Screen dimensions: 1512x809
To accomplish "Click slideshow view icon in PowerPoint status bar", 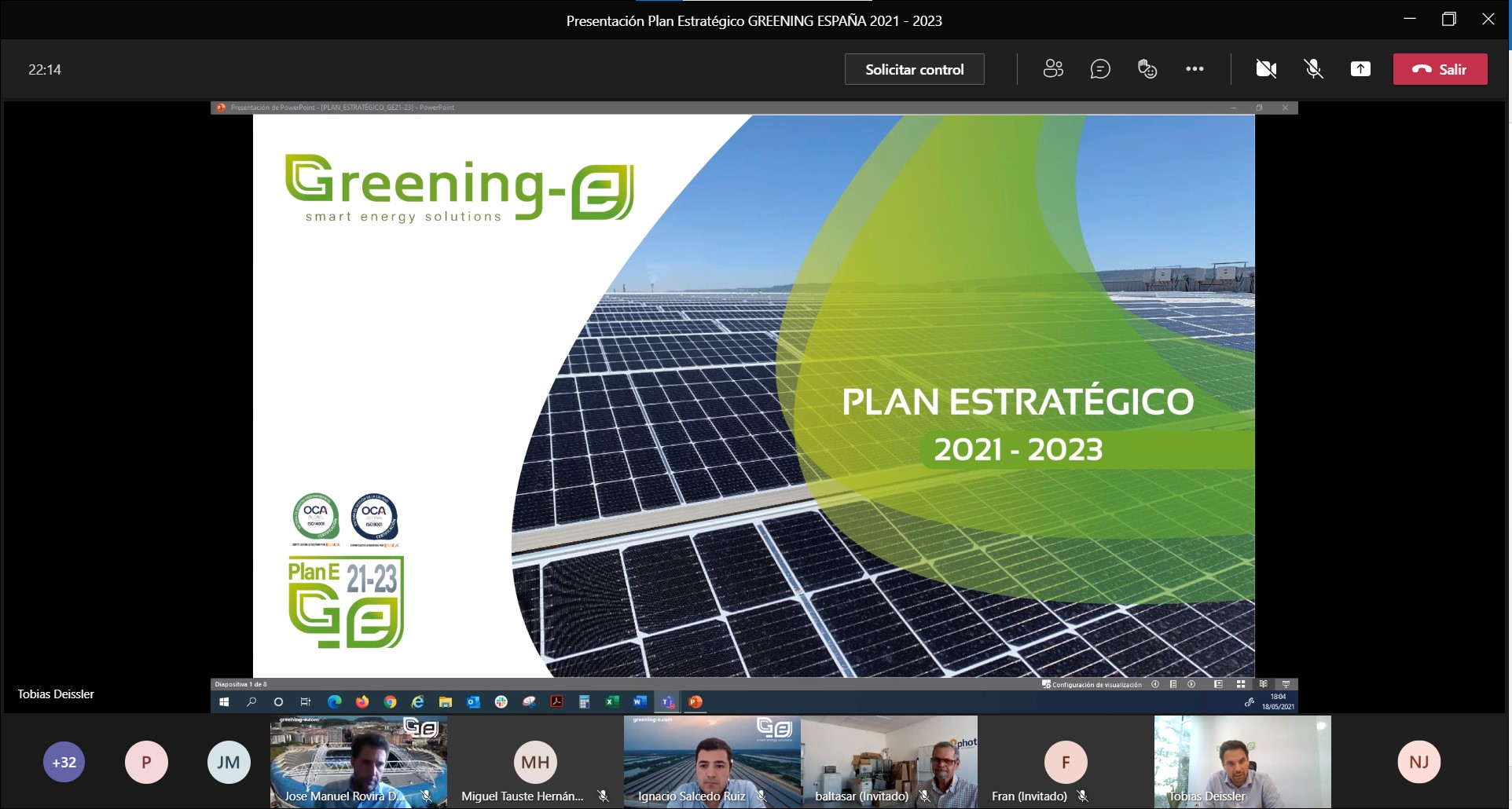I will coord(1286,684).
